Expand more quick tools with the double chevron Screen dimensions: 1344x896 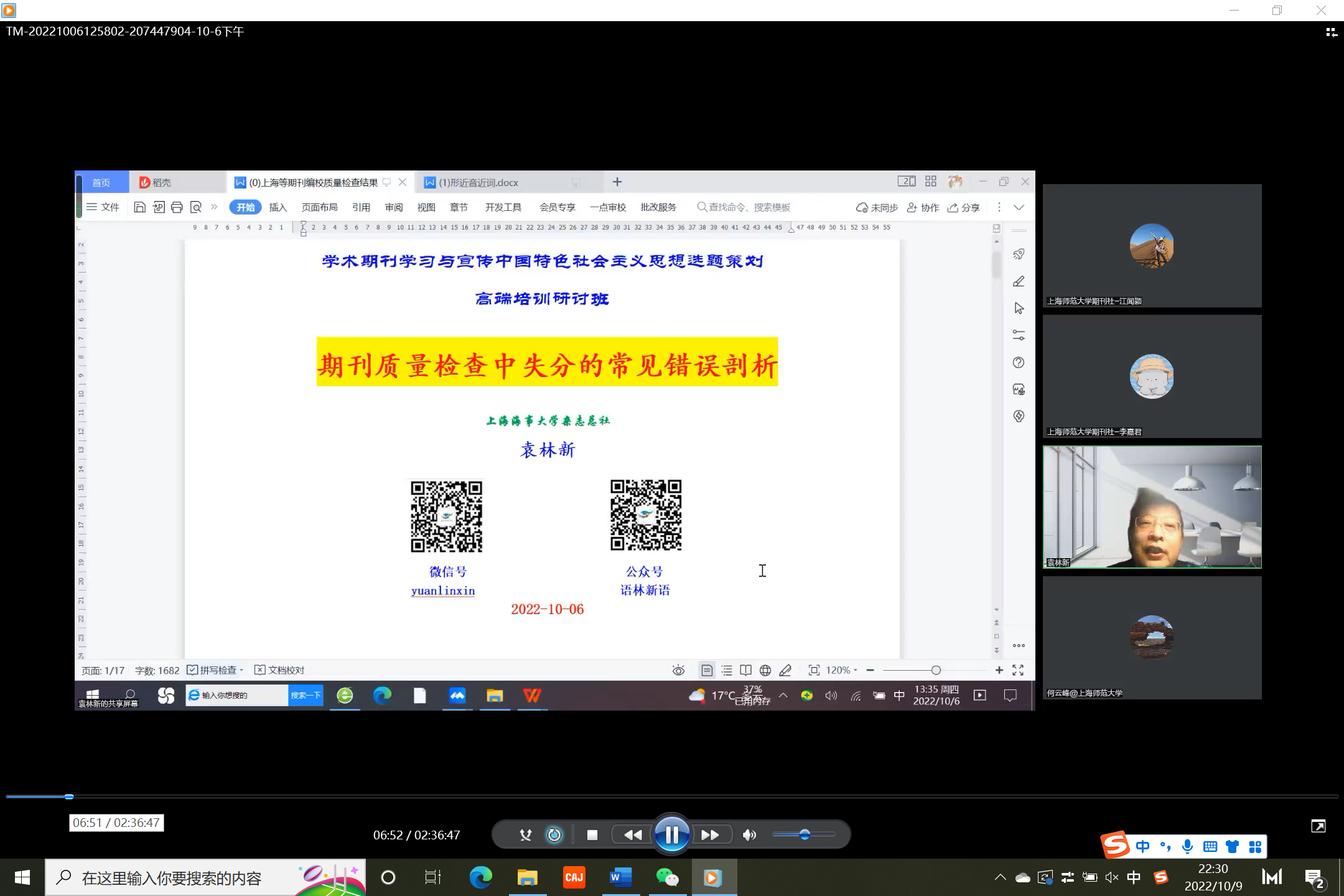tap(214, 207)
